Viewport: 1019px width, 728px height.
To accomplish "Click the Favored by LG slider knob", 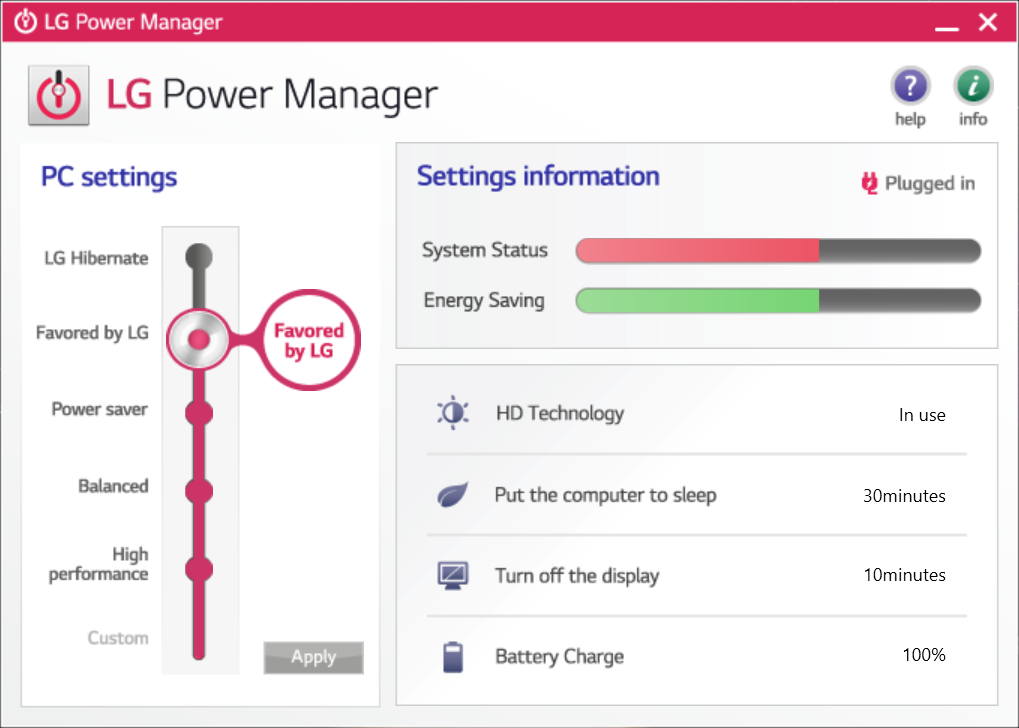I will coord(198,339).
